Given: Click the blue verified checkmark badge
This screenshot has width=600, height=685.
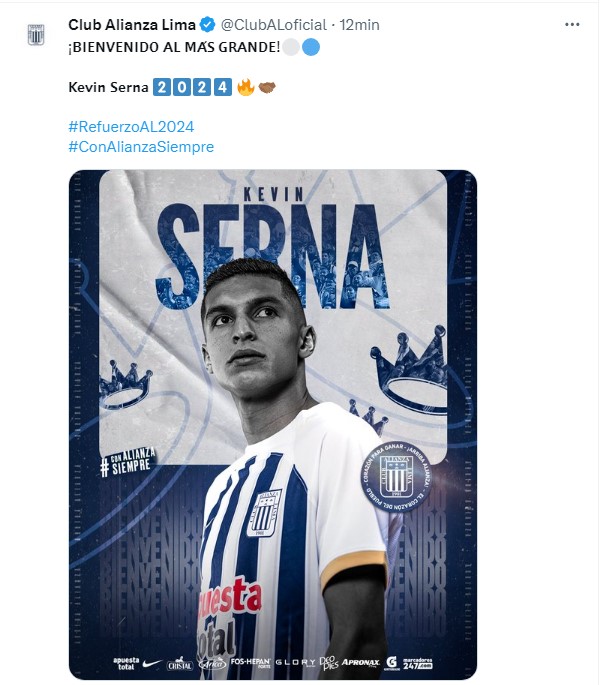Looking at the screenshot, I should [208, 25].
